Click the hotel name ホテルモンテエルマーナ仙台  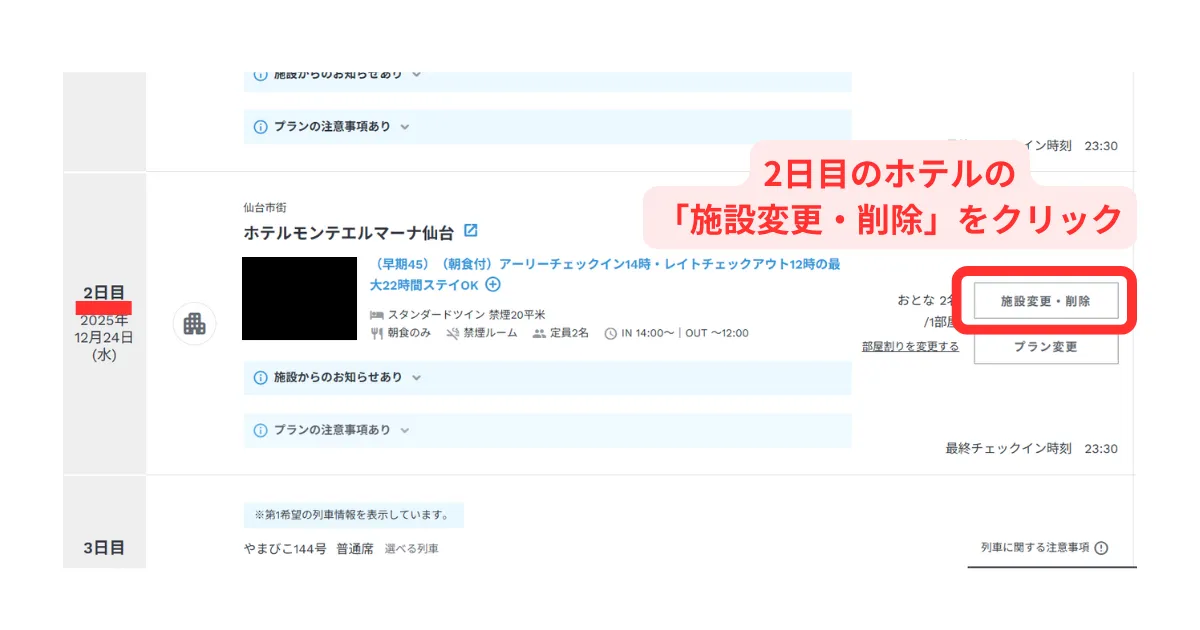348,233
